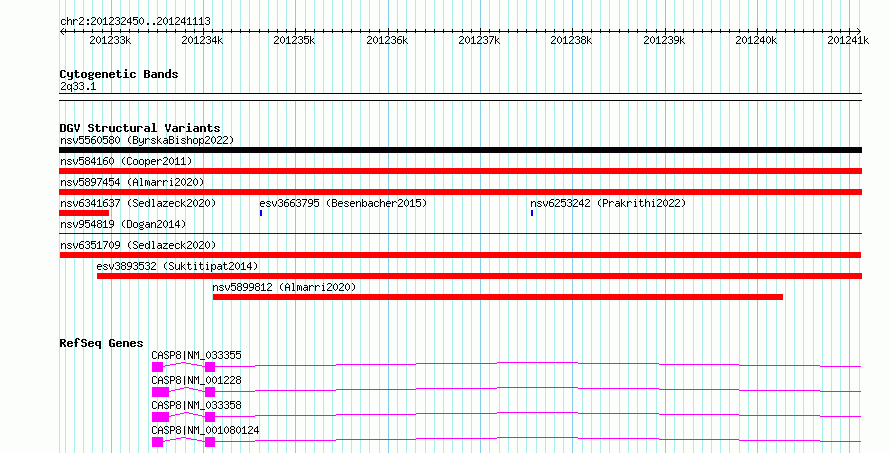Click the first exon box of CASP8|NM_033358
The image size is (890, 453).
(160, 417)
